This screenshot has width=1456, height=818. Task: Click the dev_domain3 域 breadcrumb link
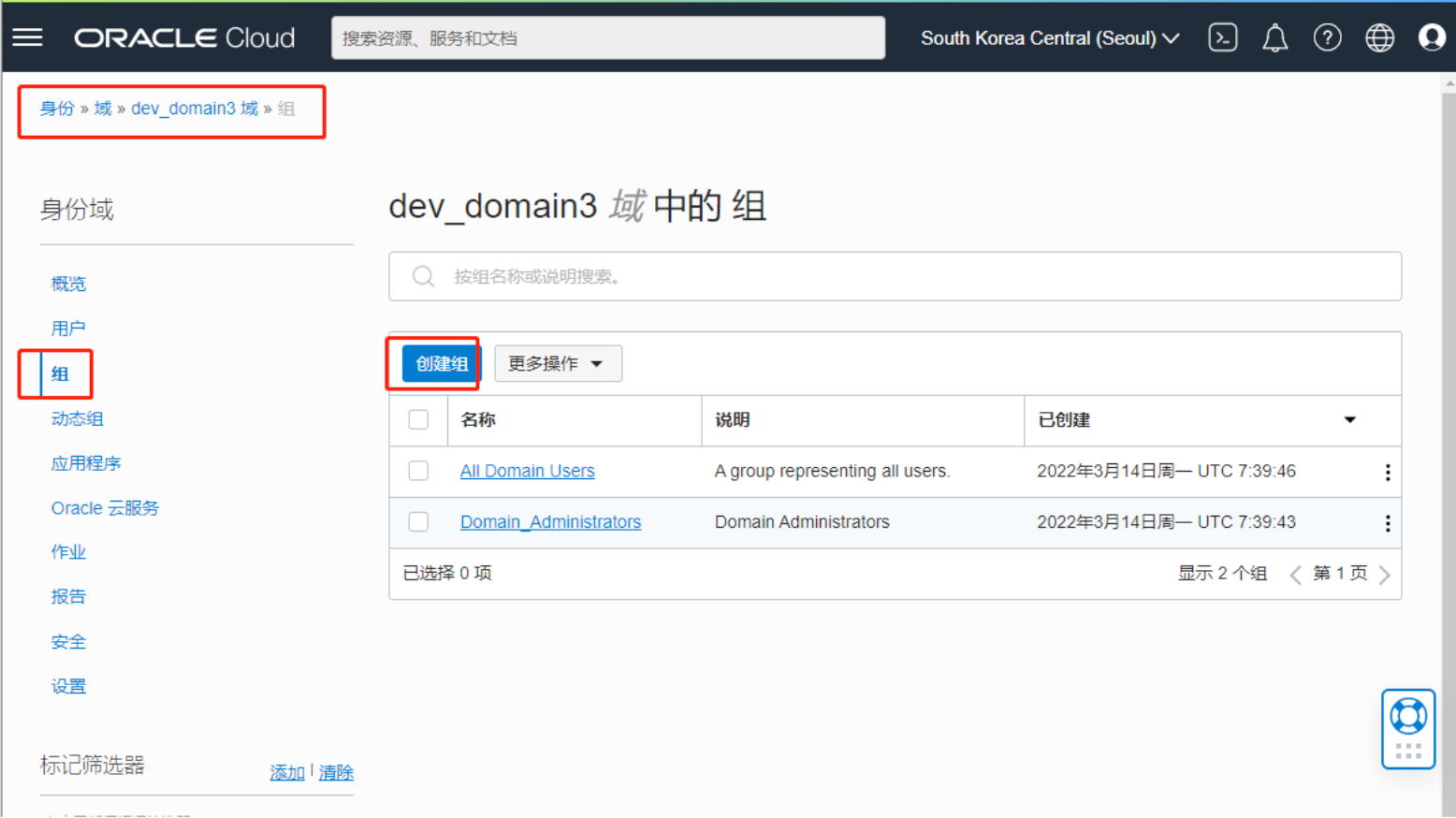(195, 109)
